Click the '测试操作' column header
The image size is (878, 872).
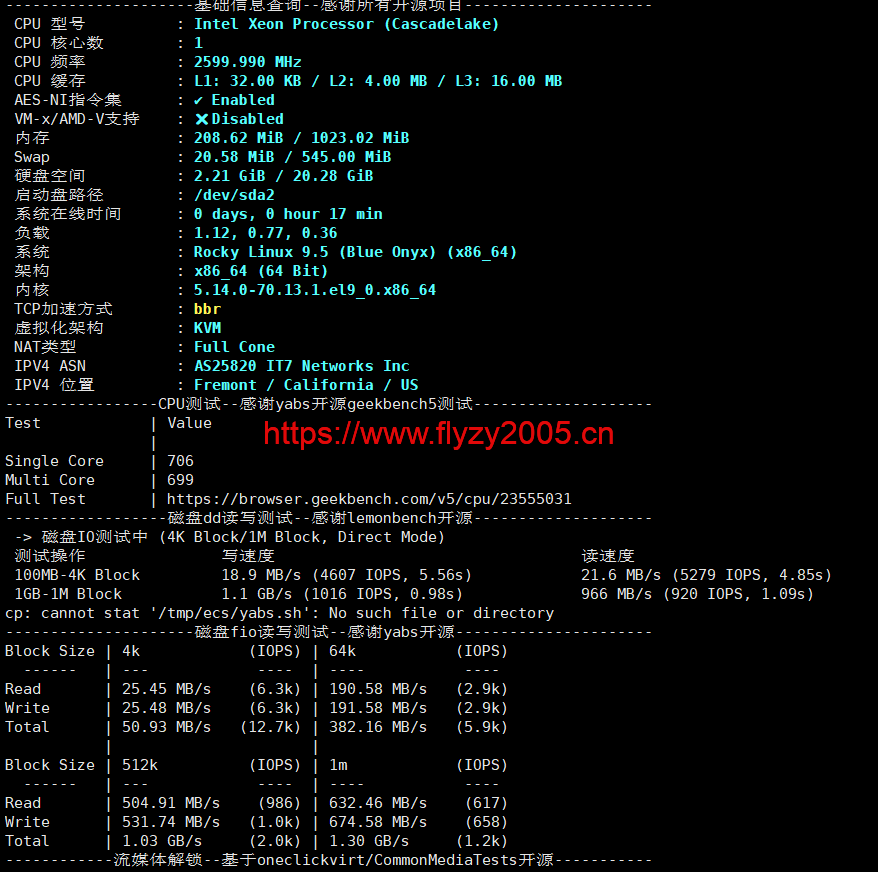tap(50, 556)
